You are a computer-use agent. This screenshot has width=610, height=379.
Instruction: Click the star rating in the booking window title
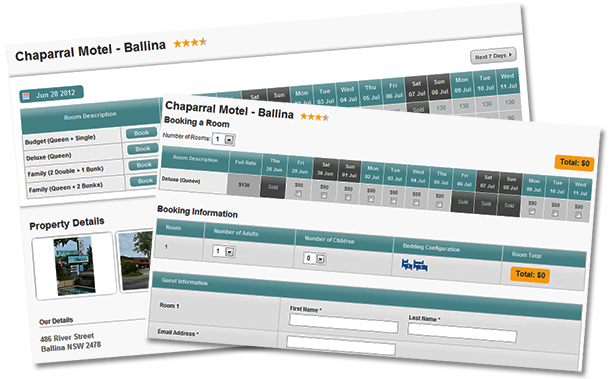(x=314, y=117)
